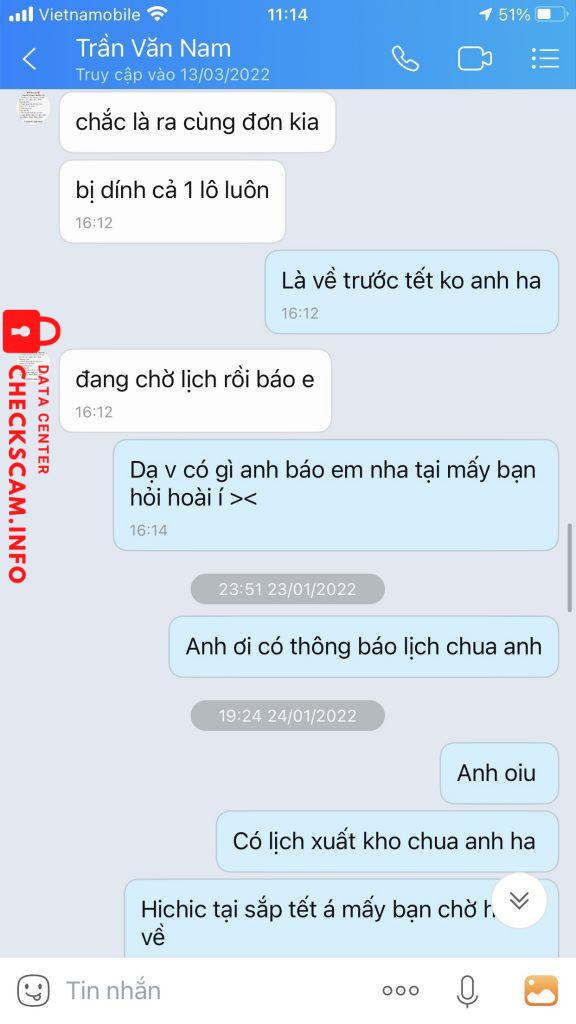Select message 'Là về trước tết ko anh ha'
This screenshot has width=576, height=1024.
point(411,292)
